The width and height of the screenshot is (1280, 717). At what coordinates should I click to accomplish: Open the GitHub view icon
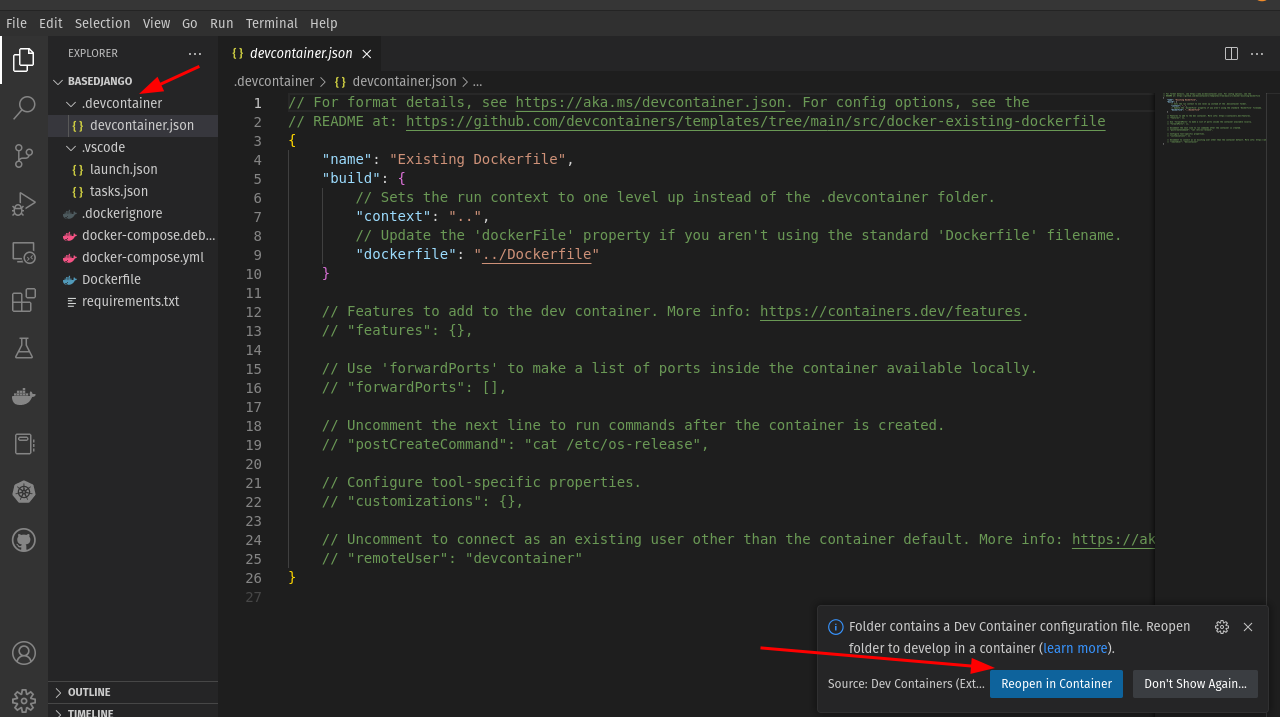(x=24, y=540)
